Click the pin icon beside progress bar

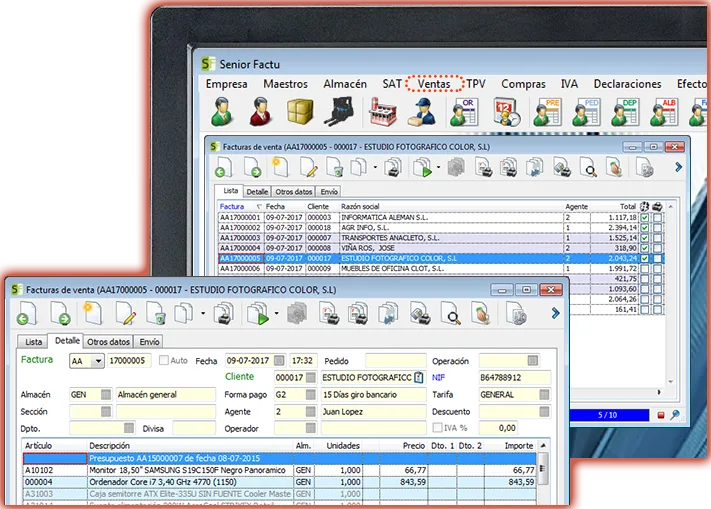pyautogui.click(x=675, y=415)
